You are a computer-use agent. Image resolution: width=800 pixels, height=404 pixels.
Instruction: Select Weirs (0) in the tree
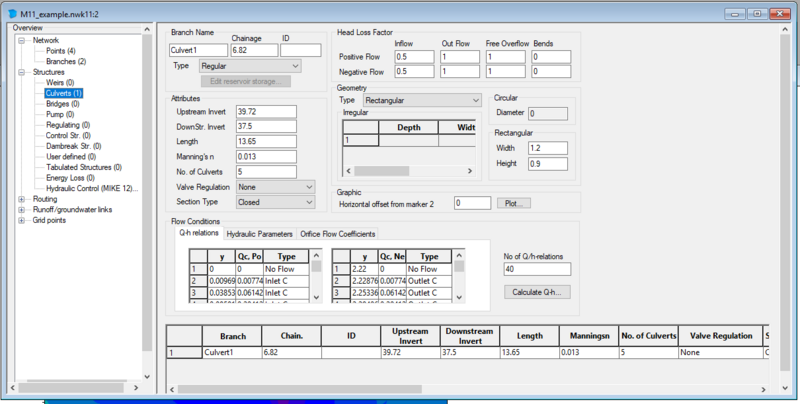click(x=60, y=83)
